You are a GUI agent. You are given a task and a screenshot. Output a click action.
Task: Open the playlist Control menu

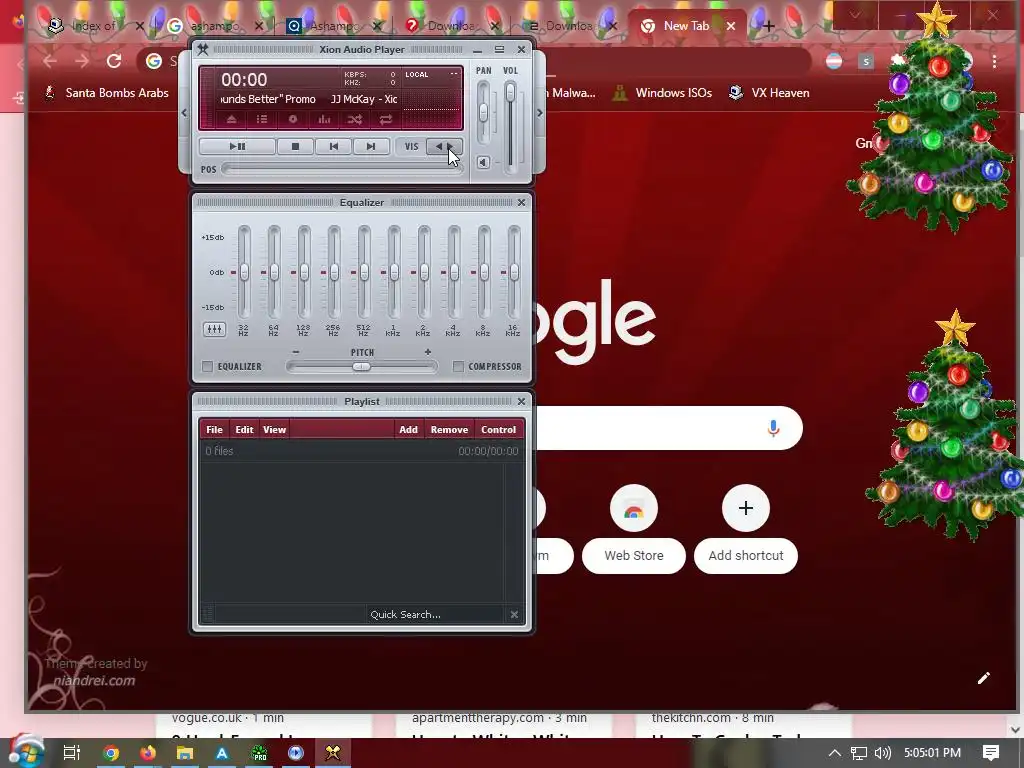click(498, 429)
